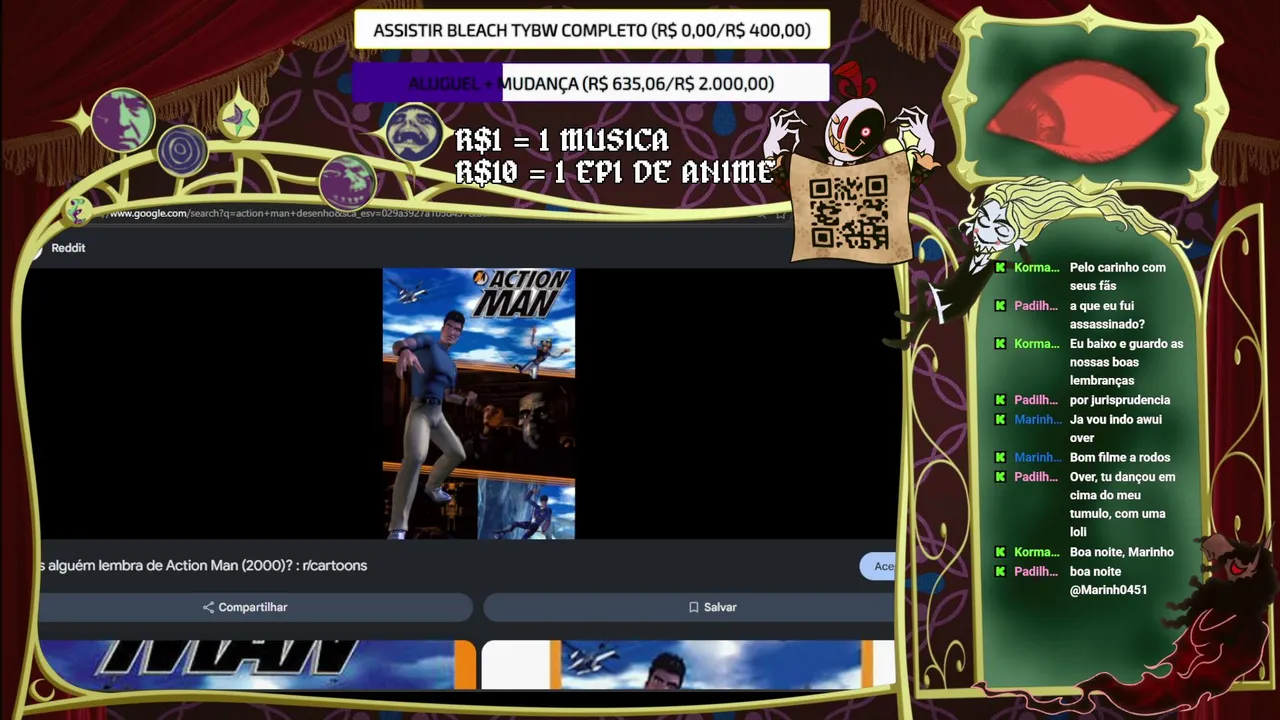Click the browser address bar with google.com URL
Screen dimensions: 1280x720
(300, 213)
